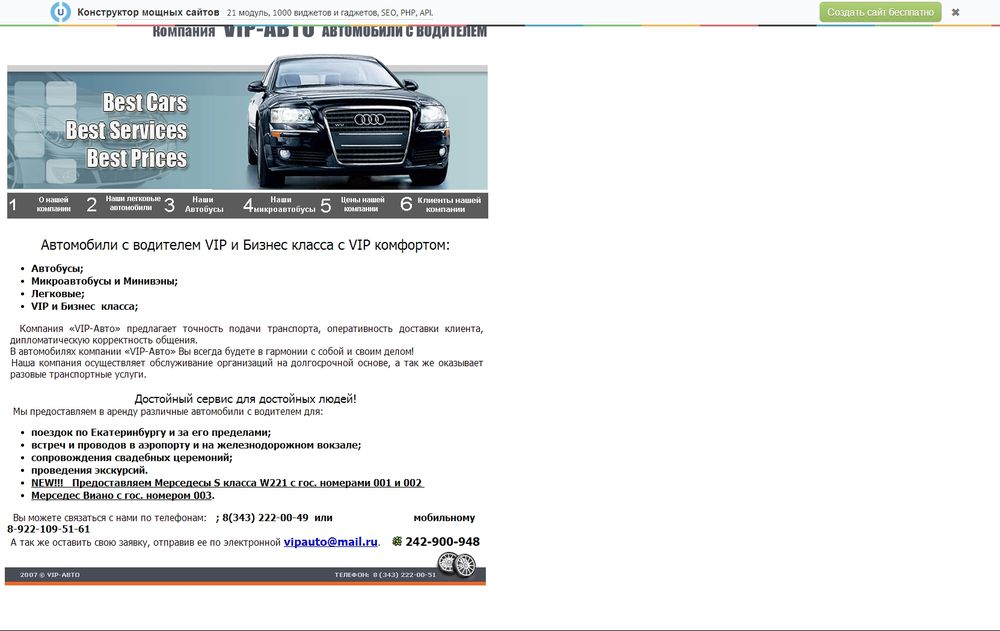Screen dimensions: 1000x631
Task: Click the green 'Создать сайт бесплатно' button
Action: pos(880,12)
